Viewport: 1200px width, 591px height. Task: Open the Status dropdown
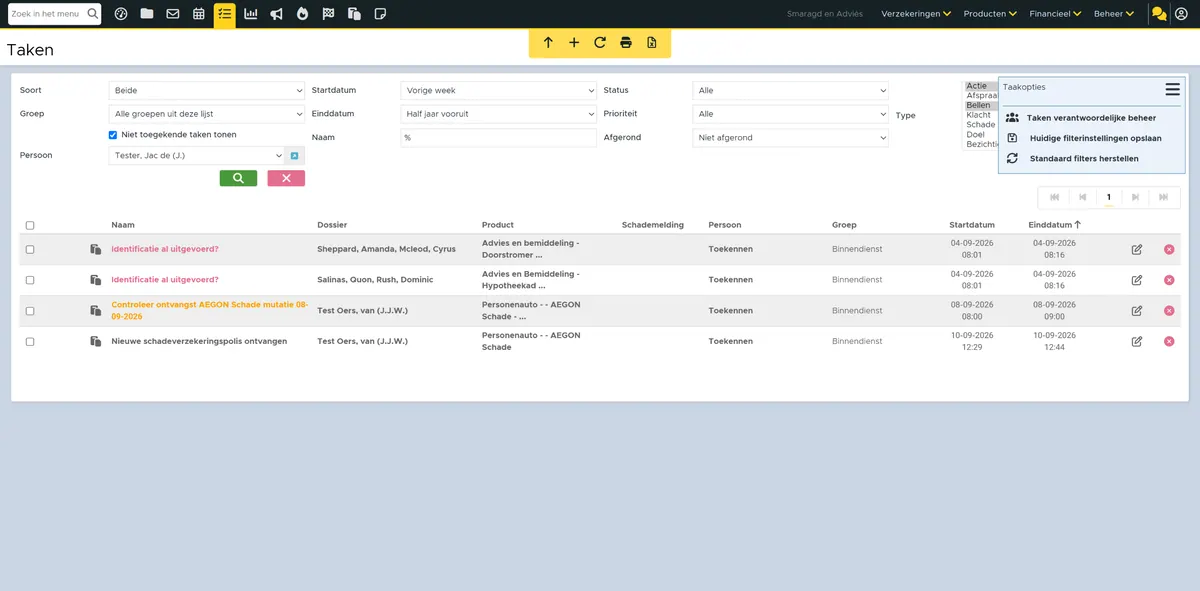click(790, 91)
